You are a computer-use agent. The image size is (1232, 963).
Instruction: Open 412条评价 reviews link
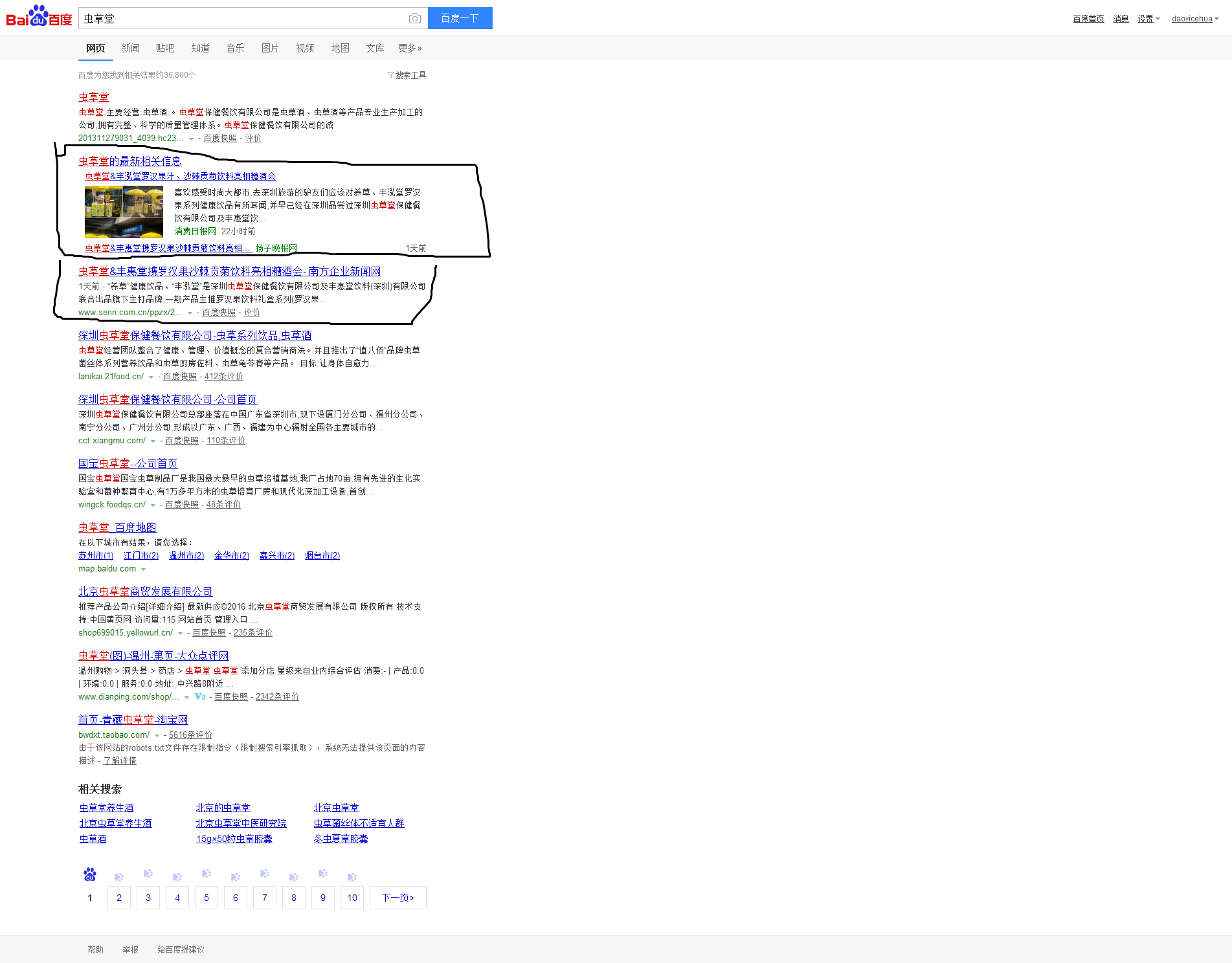pyautogui.click(x=224, y=377)
